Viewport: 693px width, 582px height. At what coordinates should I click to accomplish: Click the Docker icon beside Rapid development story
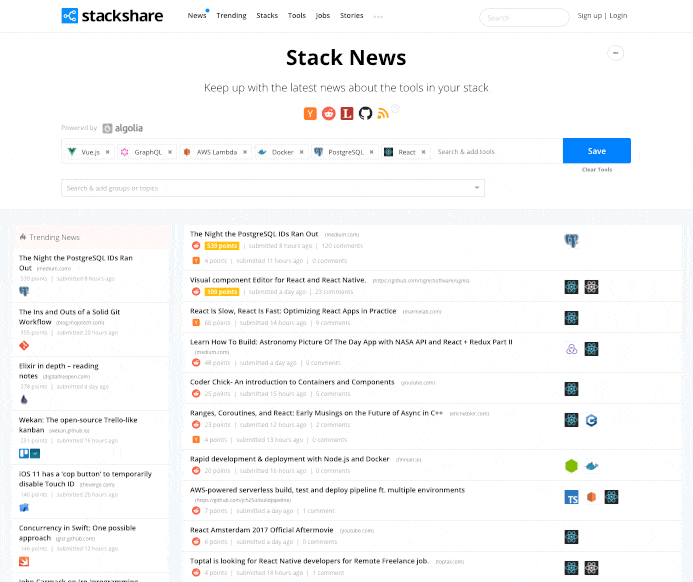591,466
